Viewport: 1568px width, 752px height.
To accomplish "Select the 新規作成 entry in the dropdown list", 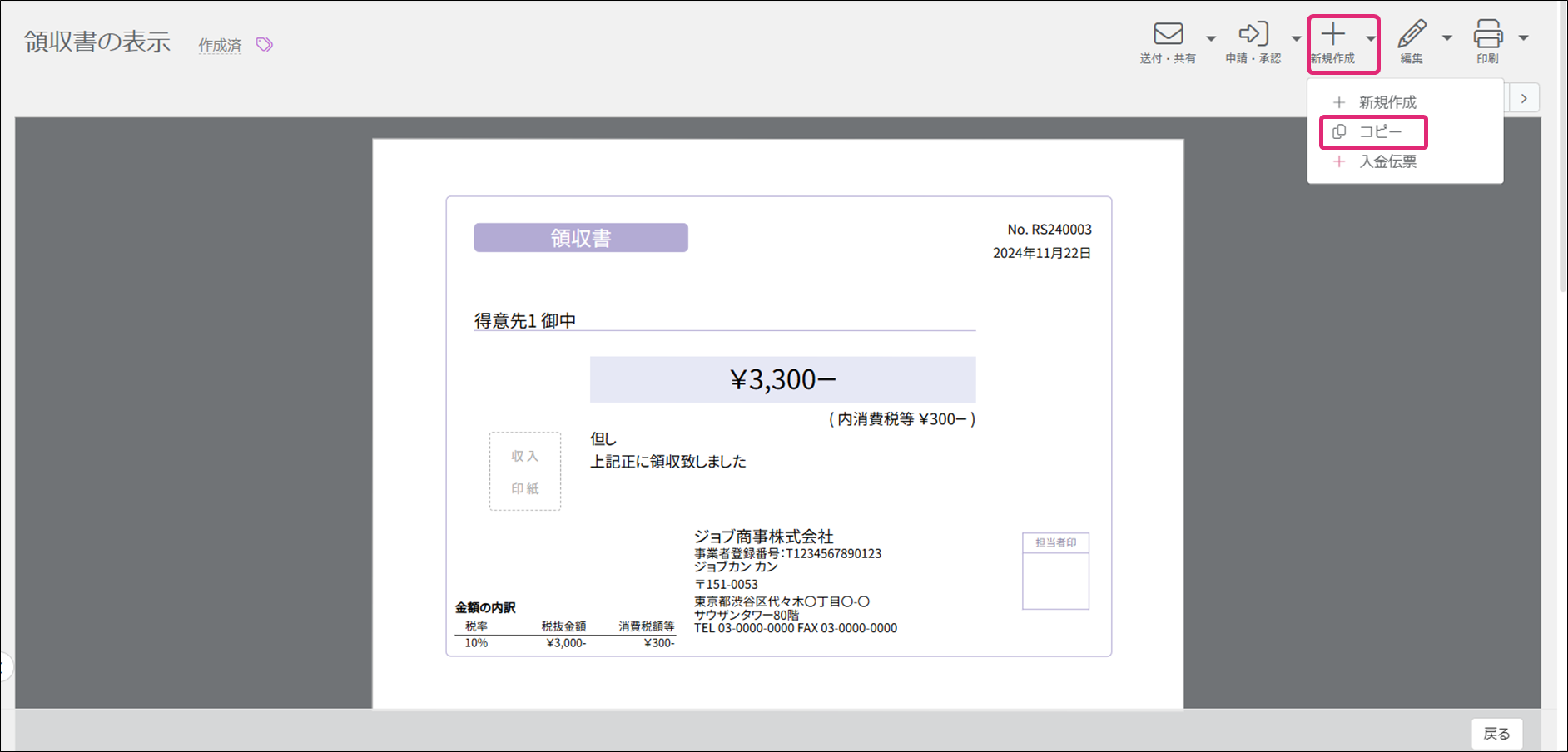I will tap(1387, 102).
